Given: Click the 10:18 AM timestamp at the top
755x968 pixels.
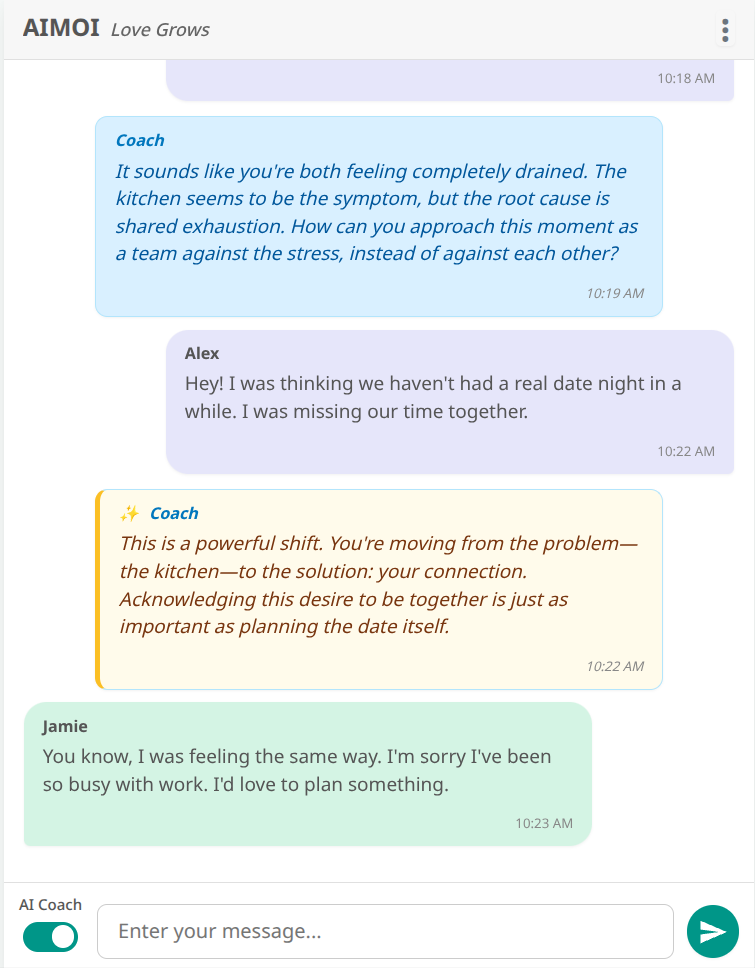Looking at the screenshot, I should point(687,77).
